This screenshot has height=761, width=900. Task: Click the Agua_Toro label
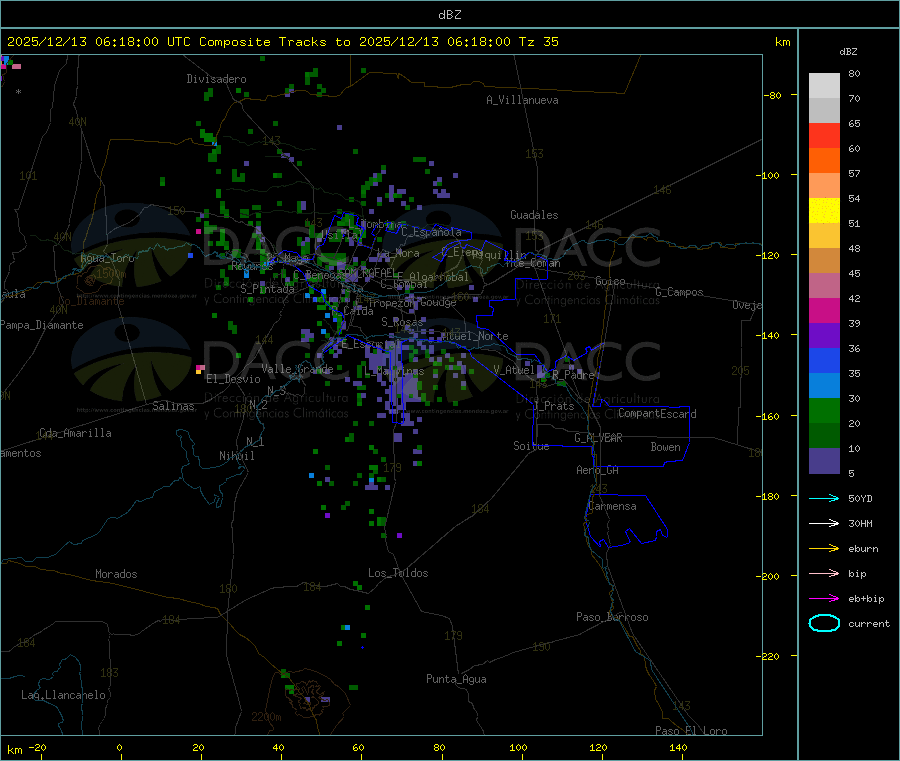(107, 258)
